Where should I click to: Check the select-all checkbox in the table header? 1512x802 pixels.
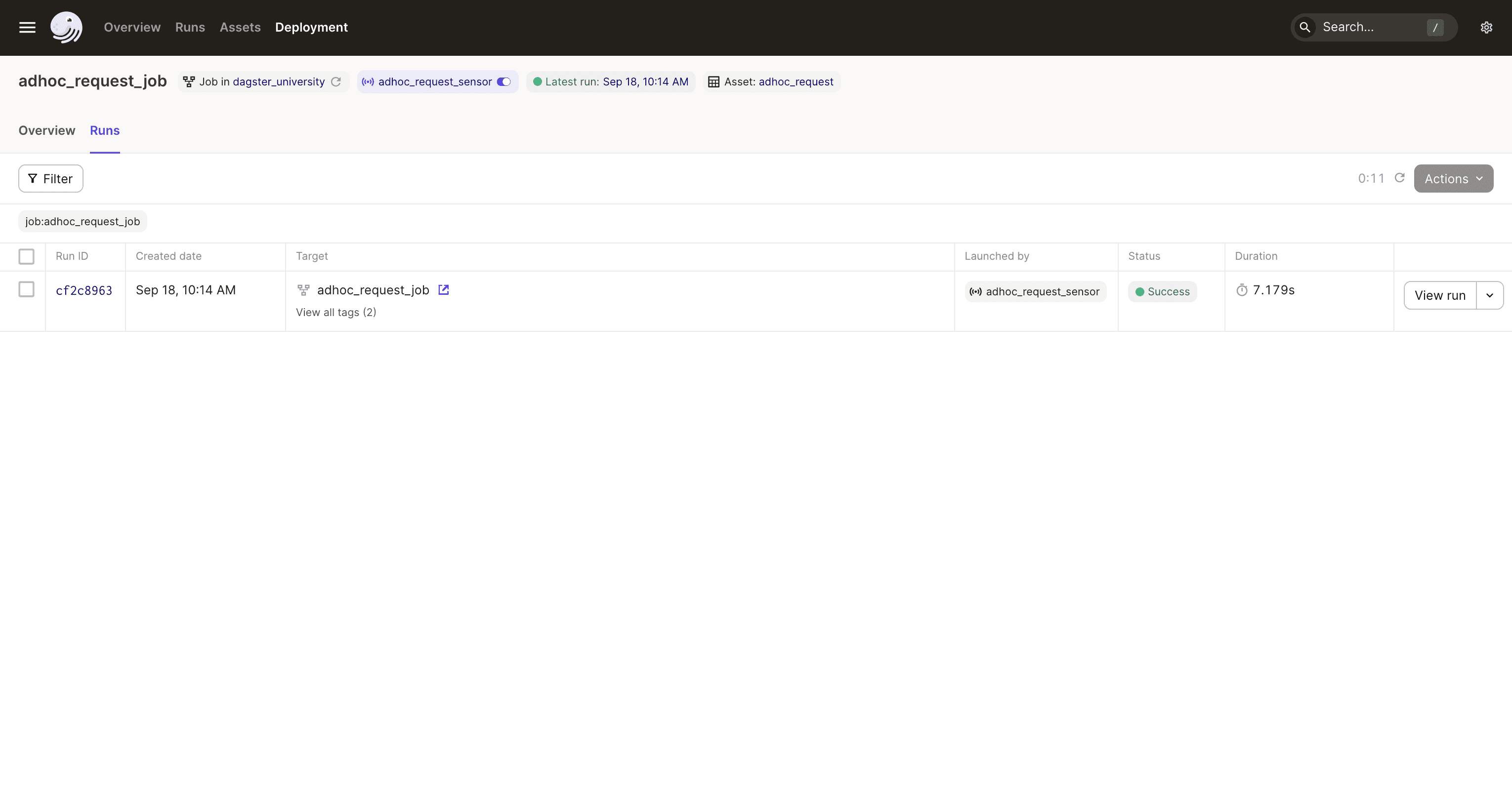click(x=26, y=256)
